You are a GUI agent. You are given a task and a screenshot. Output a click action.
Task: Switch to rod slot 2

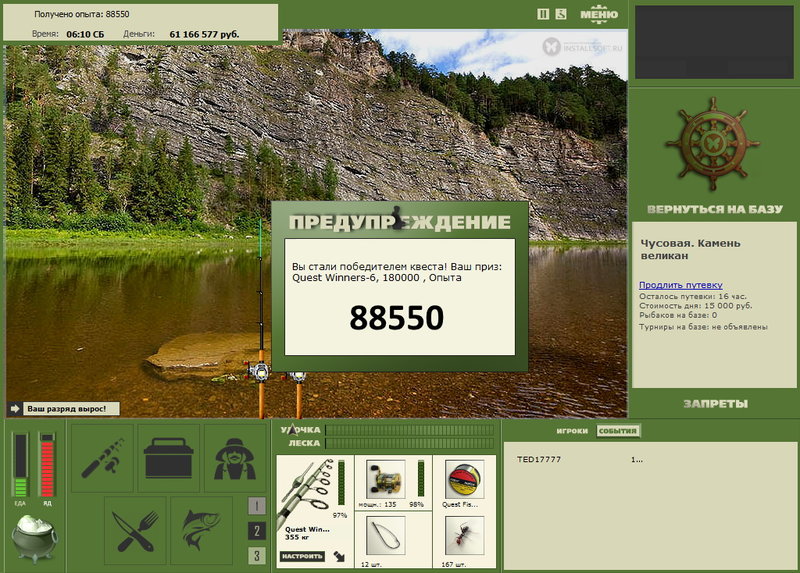257,531
